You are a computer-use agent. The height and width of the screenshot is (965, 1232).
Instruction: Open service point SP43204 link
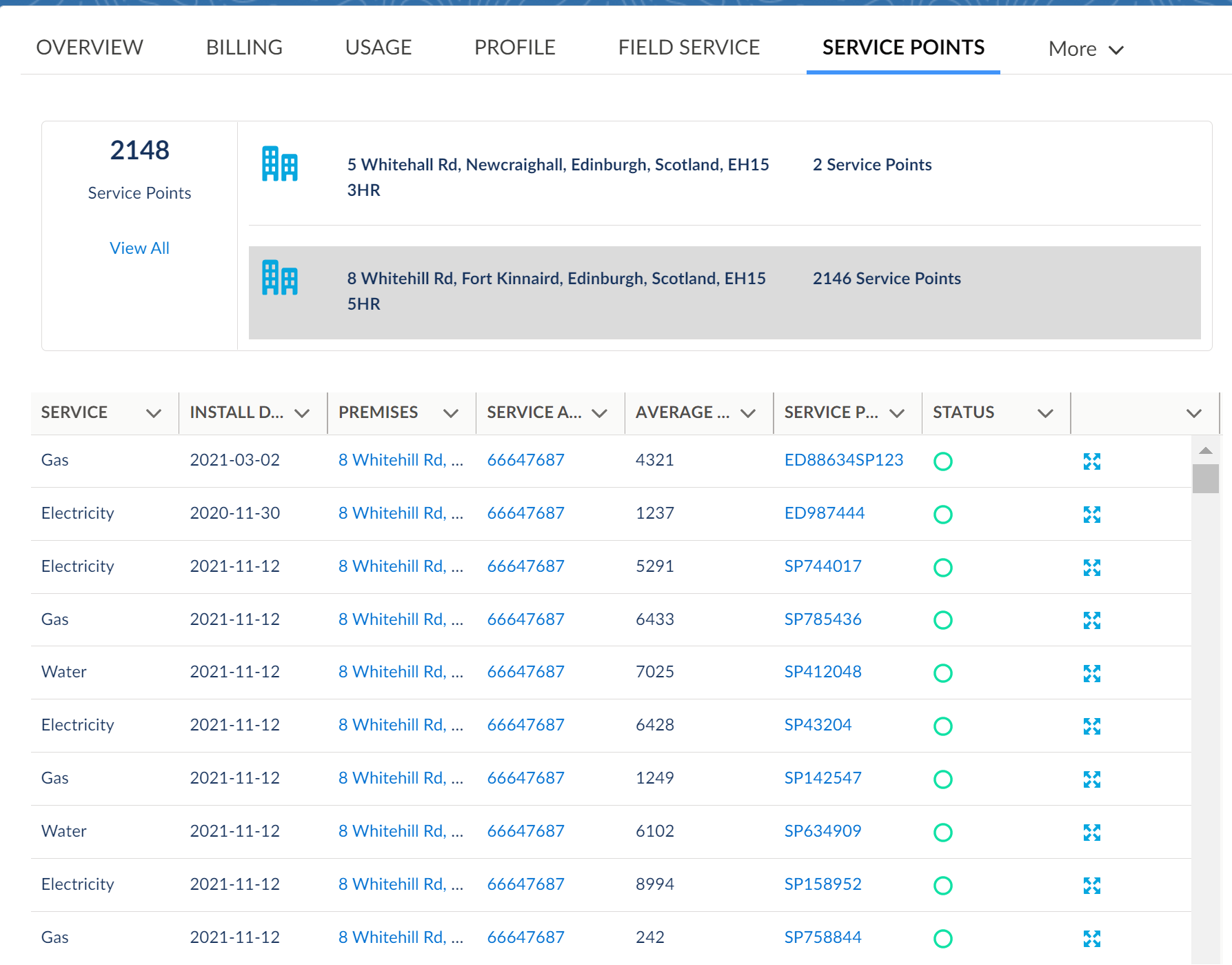click(818, 725)
